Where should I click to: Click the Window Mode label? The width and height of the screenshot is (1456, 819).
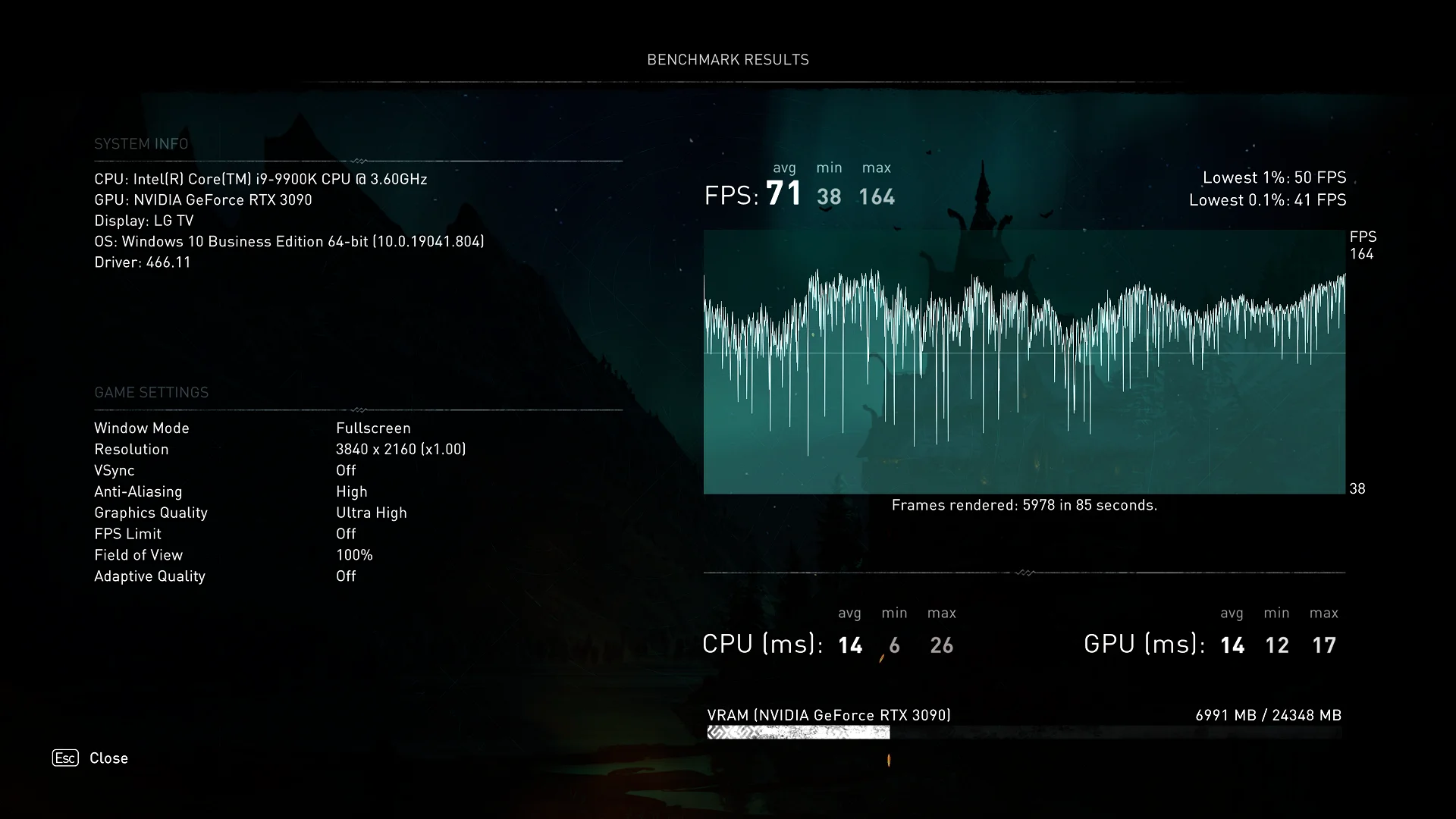click(x=142, y=428)
